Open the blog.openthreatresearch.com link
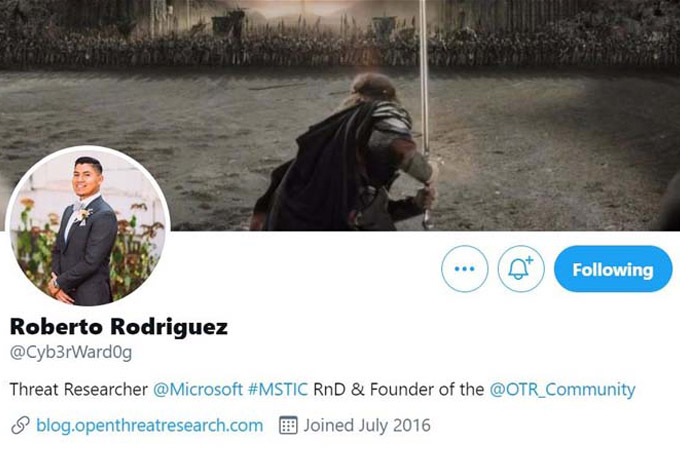The image size is (680, 450). (x=150, y=425)
